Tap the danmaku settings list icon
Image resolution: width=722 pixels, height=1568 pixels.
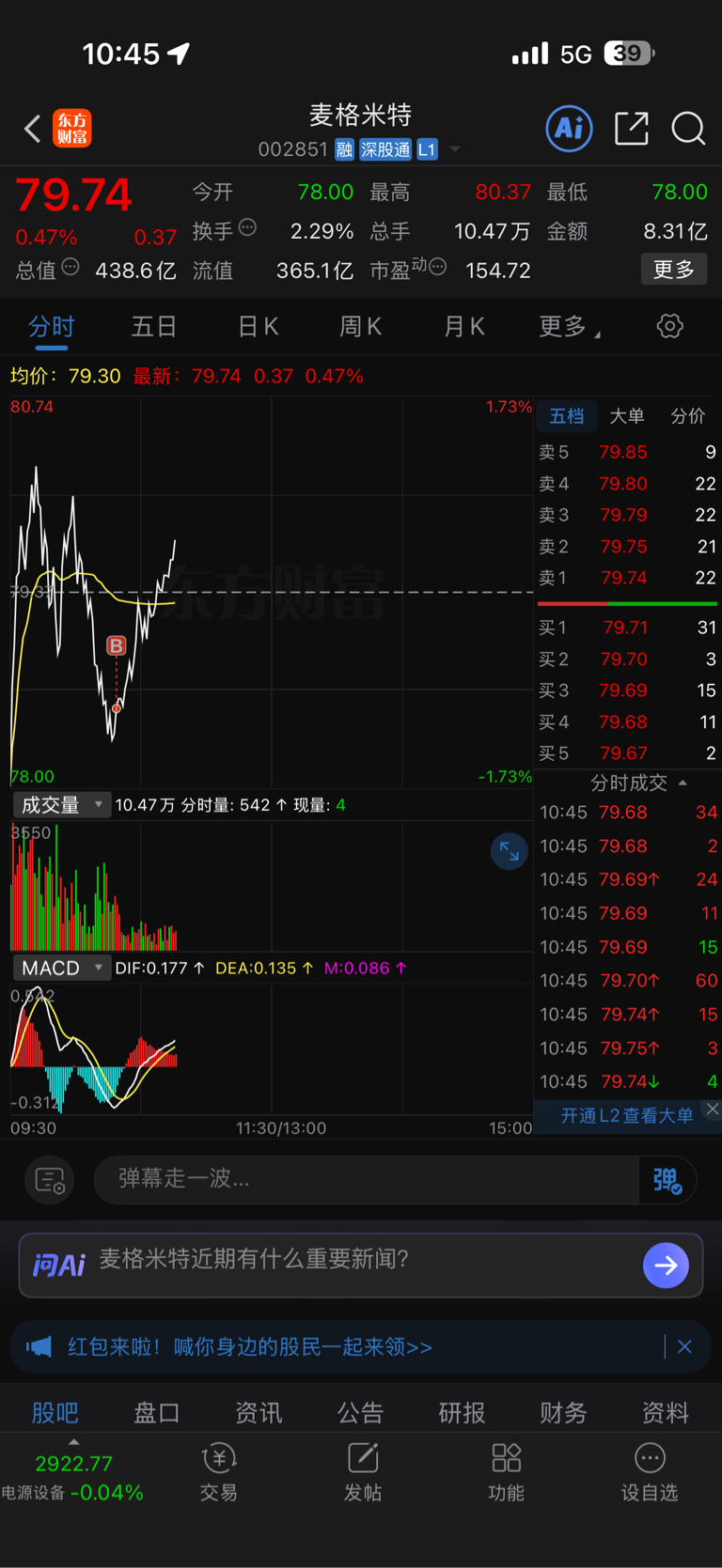(50, 1180)
